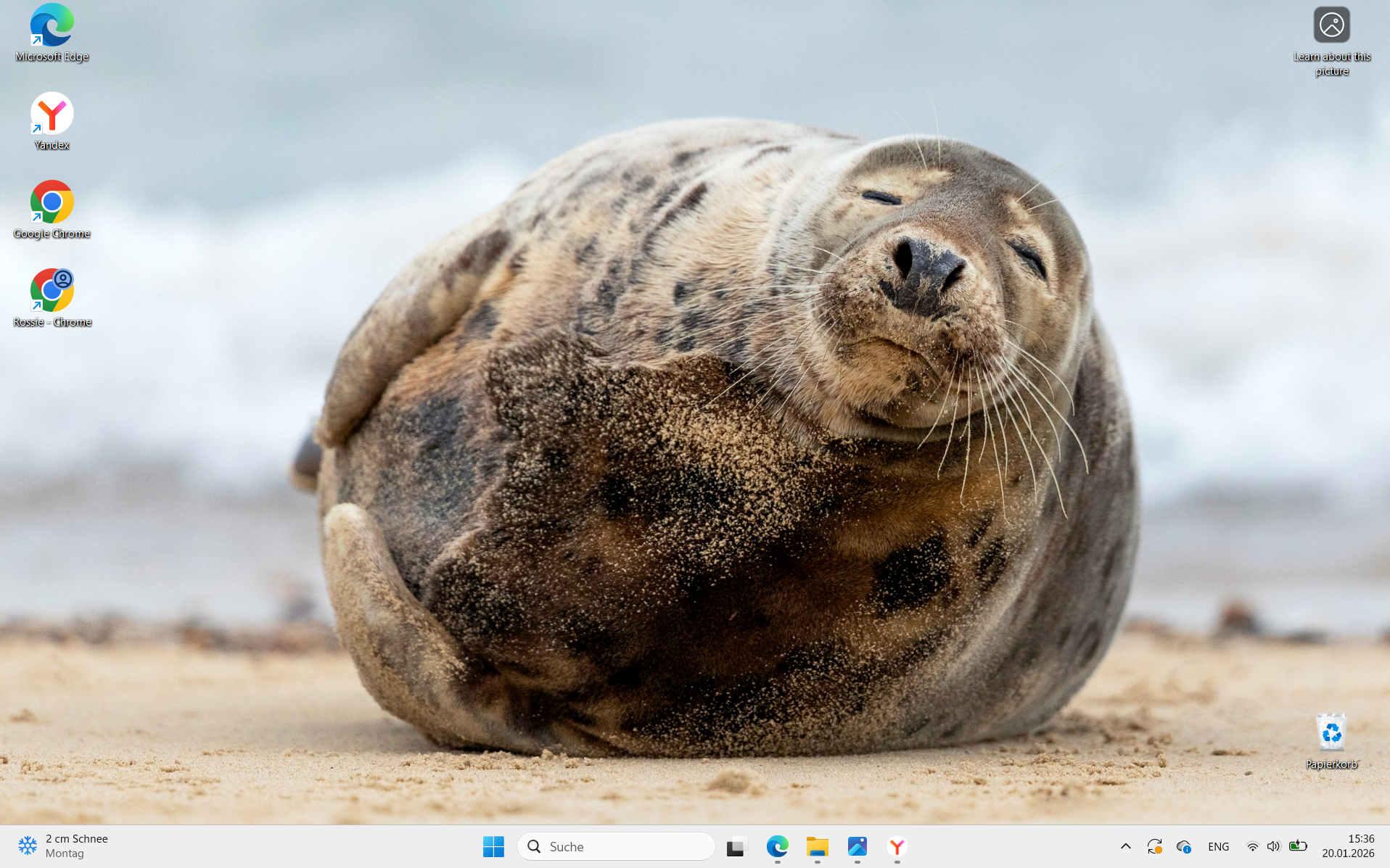Expand the hidden system tray icons chevron
The height and width of the screenshot is (868, 1390).
tap(1125, 846)
